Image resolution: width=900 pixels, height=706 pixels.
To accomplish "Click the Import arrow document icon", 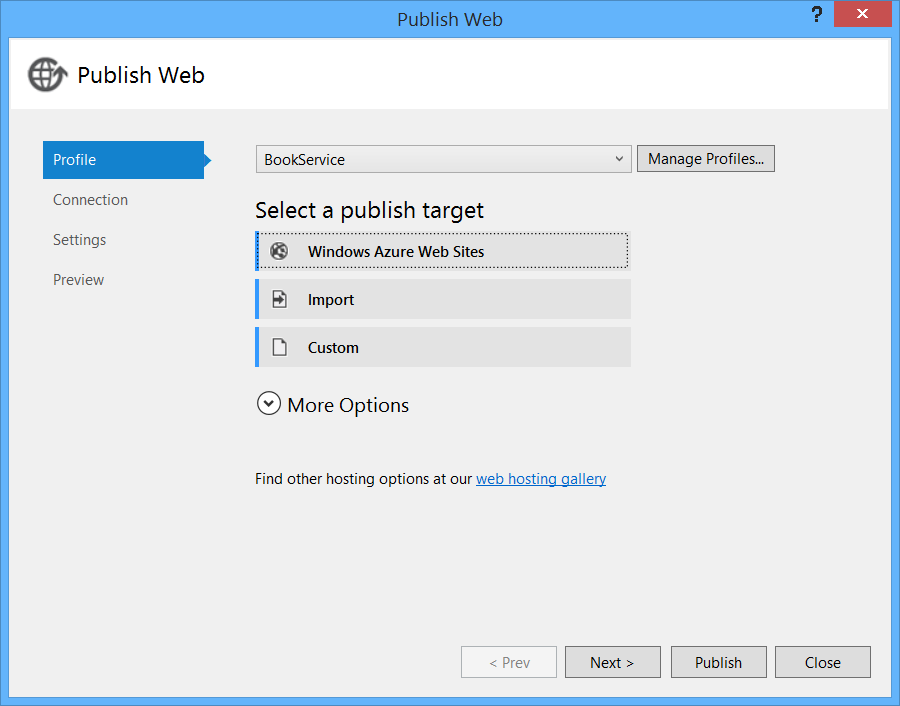I will [280, 300].
